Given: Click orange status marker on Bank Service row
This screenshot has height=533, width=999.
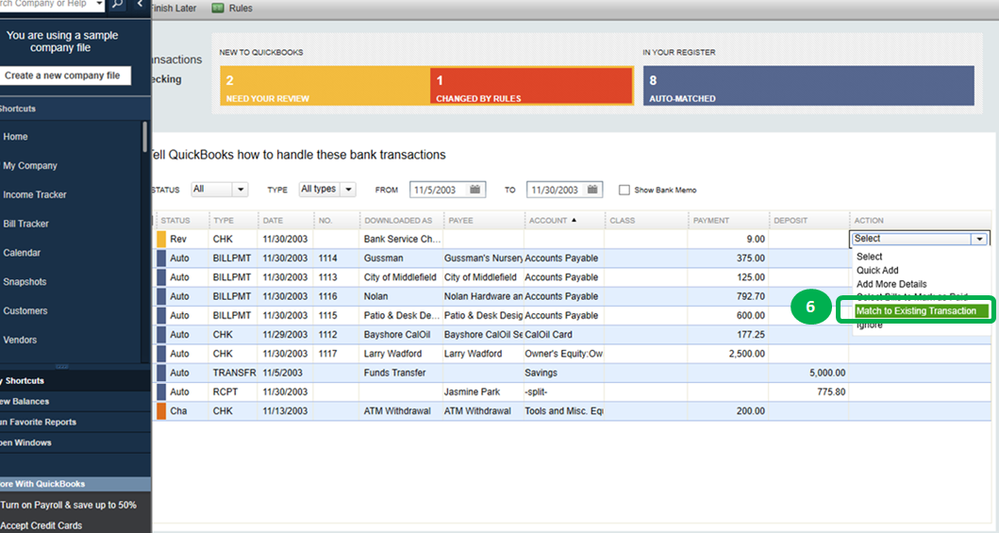Looking at the screenshot, I should [161, 239].
